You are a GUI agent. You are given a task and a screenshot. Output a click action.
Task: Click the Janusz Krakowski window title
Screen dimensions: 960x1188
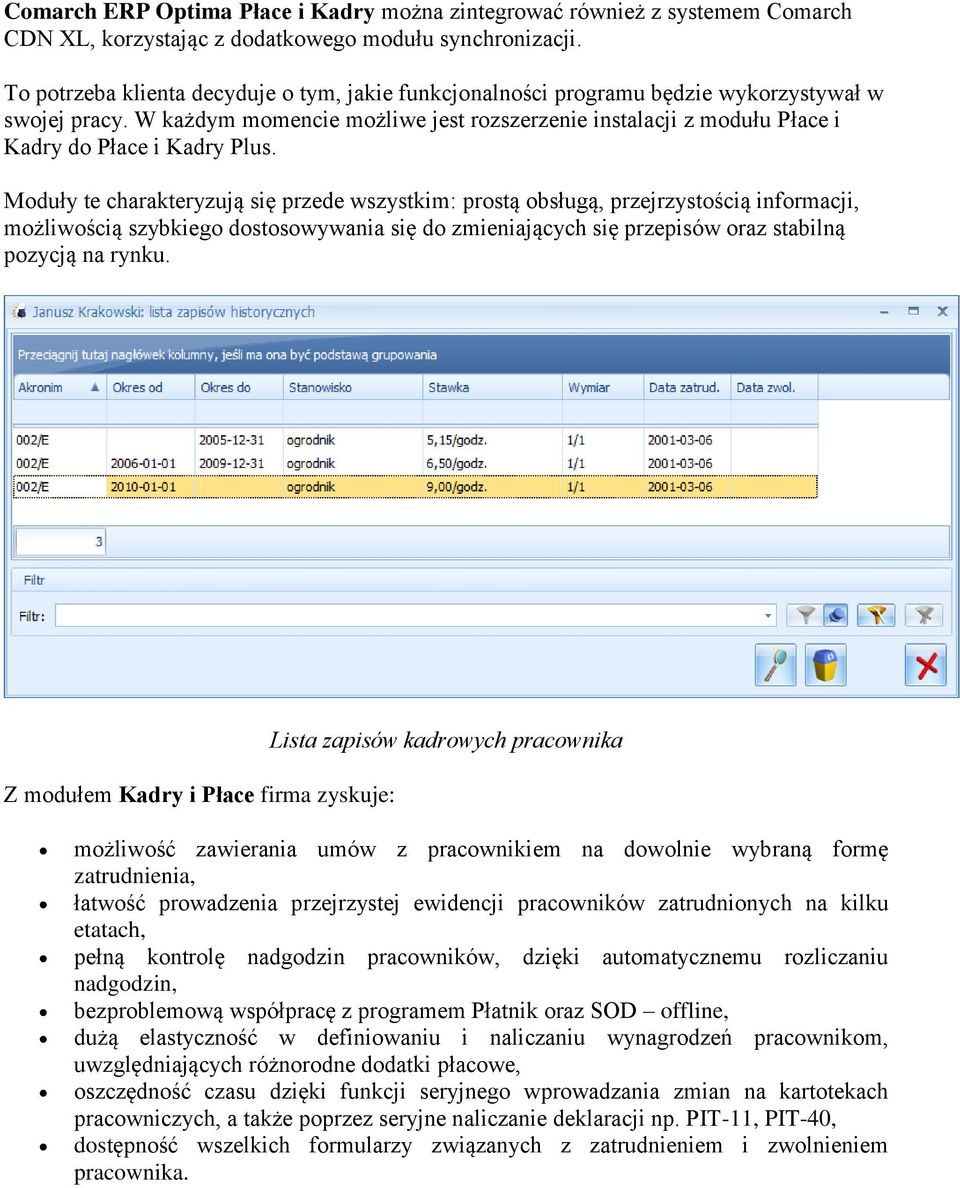click(173, 312)
